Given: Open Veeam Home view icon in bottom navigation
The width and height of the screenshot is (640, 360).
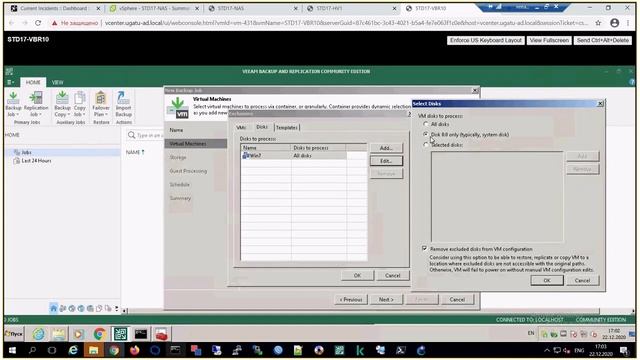Looking at the screenshot, I should [53, 308].
